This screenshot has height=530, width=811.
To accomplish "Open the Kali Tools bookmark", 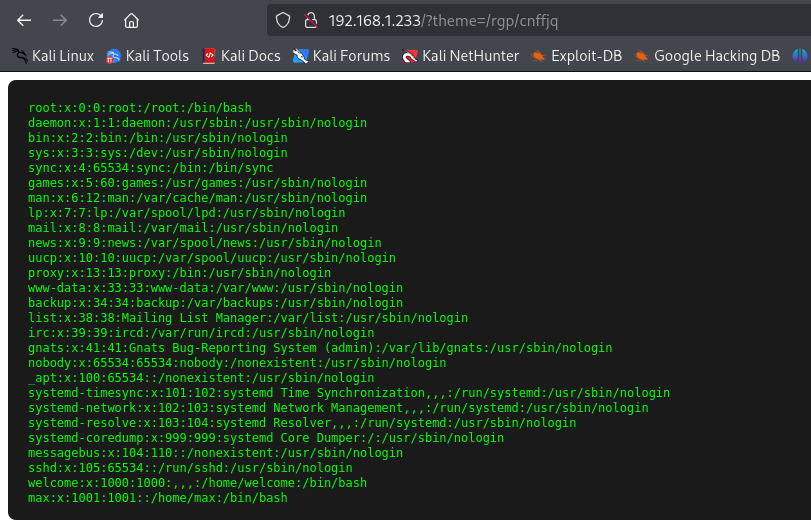I will [147, 56].
